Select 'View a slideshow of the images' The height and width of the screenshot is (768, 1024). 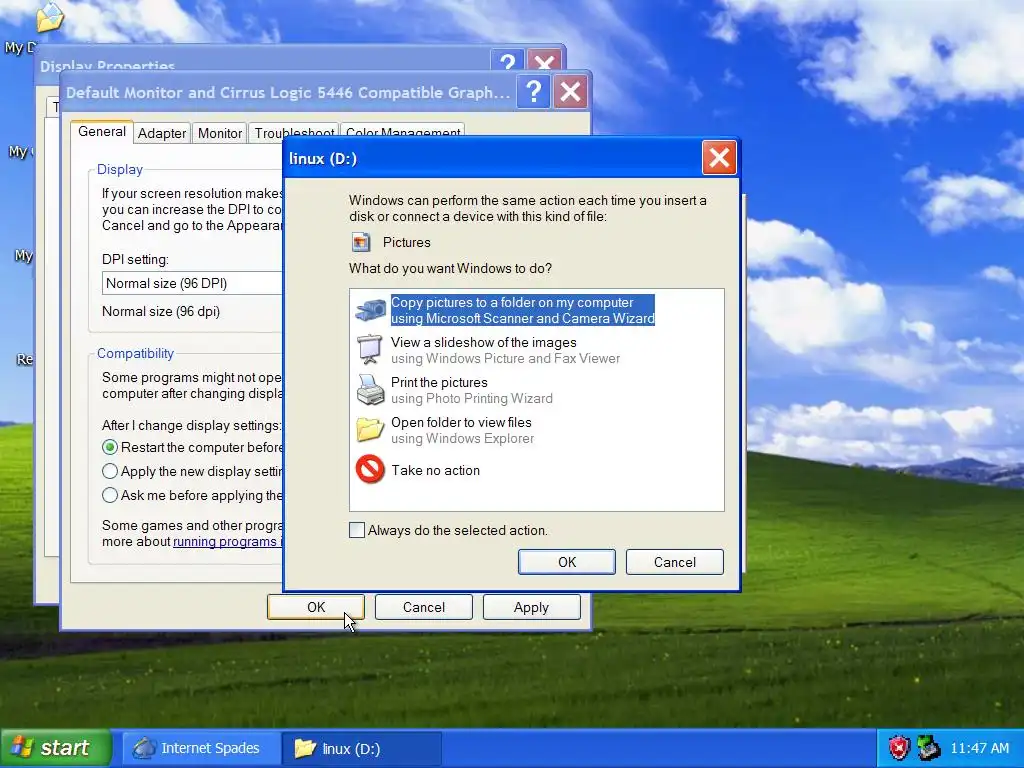(483, 342)
